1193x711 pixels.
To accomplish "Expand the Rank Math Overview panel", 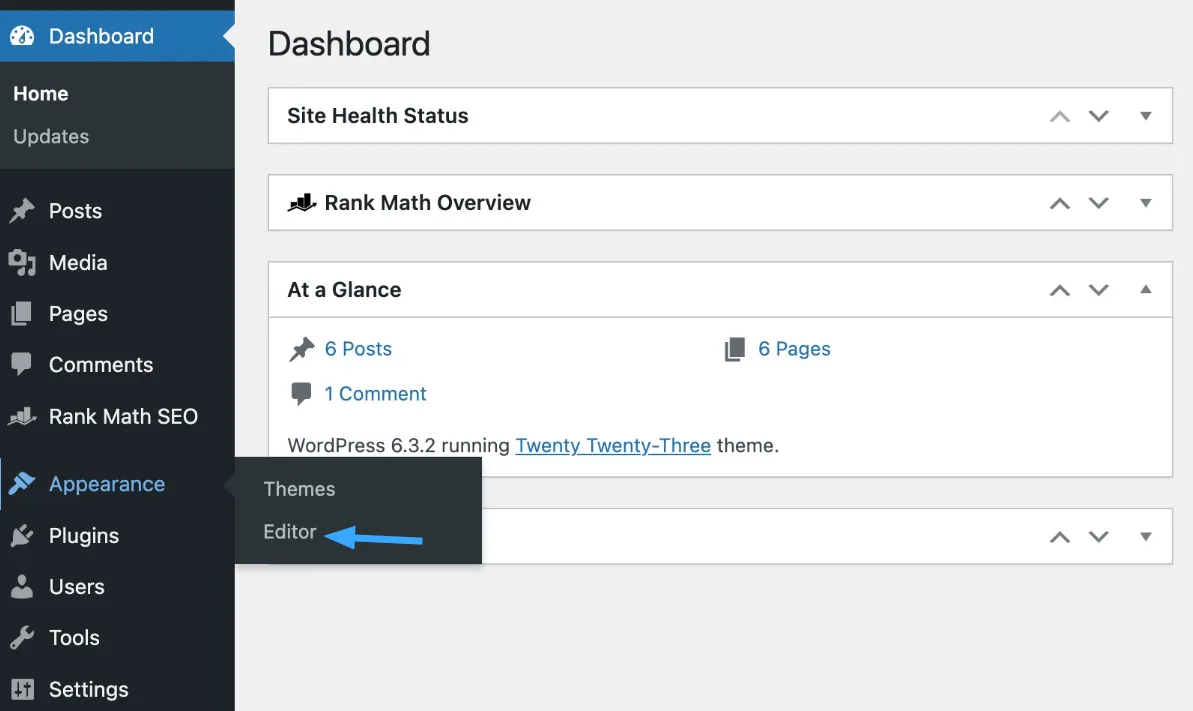I will point(1145,202).
